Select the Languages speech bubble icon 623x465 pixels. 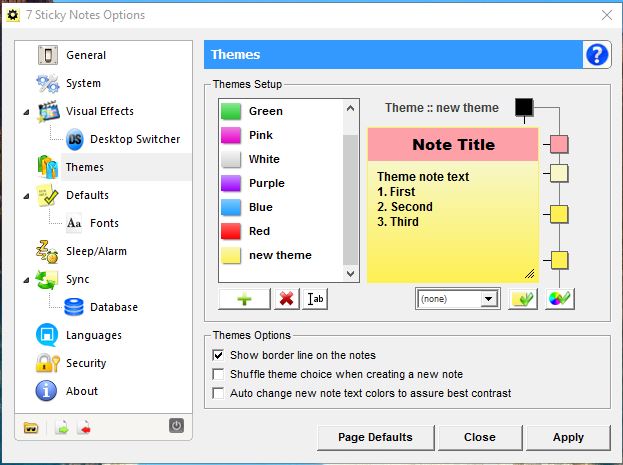pos(47,335)
